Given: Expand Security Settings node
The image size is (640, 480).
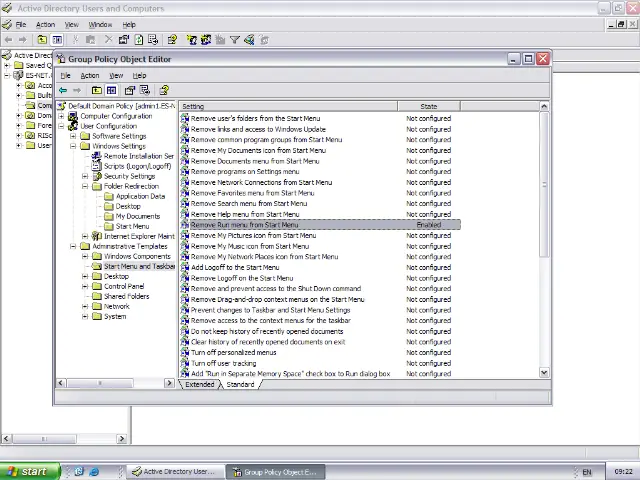Looking at the screenshot, I should (x=85, y=176).
